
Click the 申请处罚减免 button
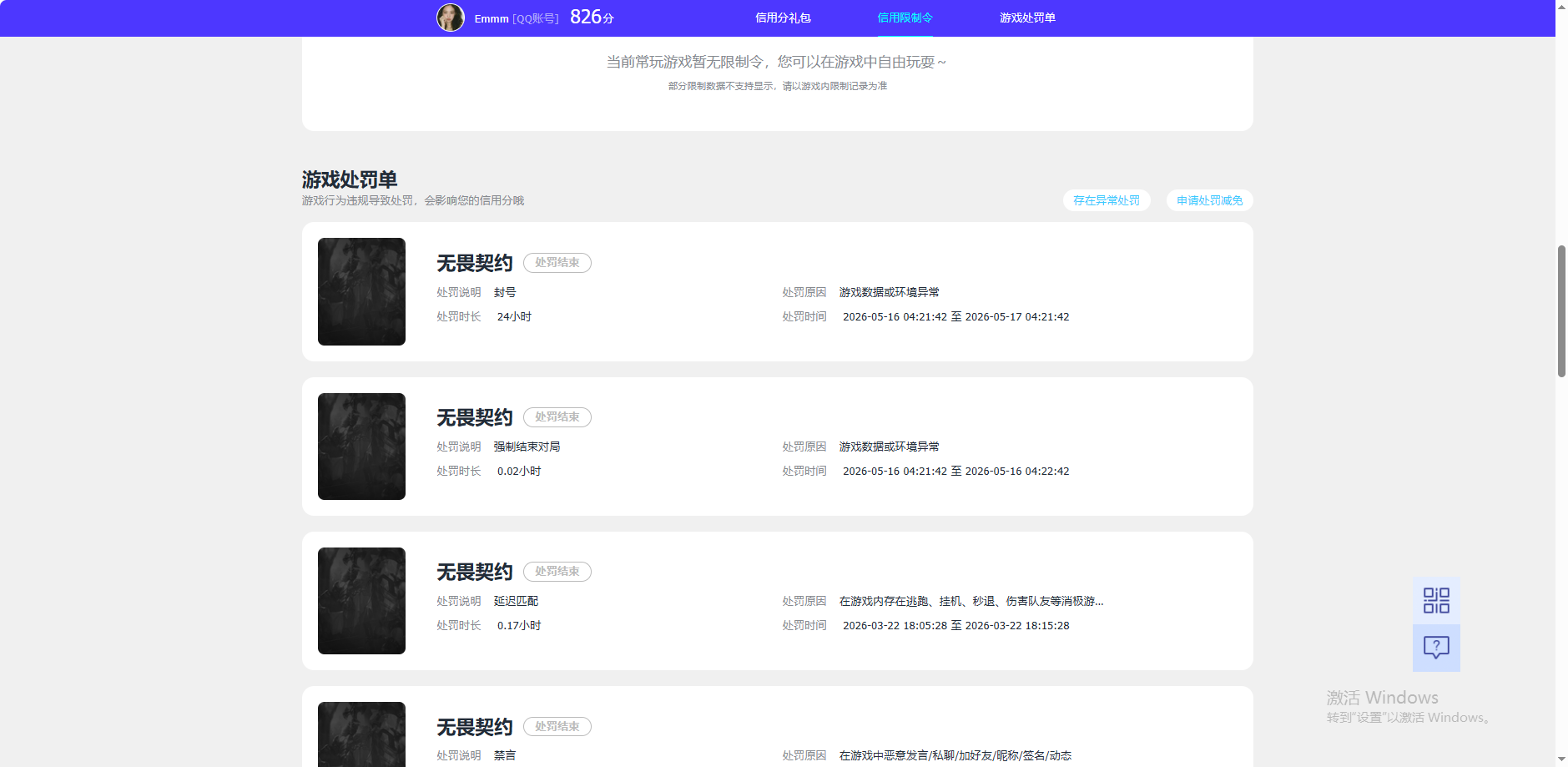coord(1209,200)
